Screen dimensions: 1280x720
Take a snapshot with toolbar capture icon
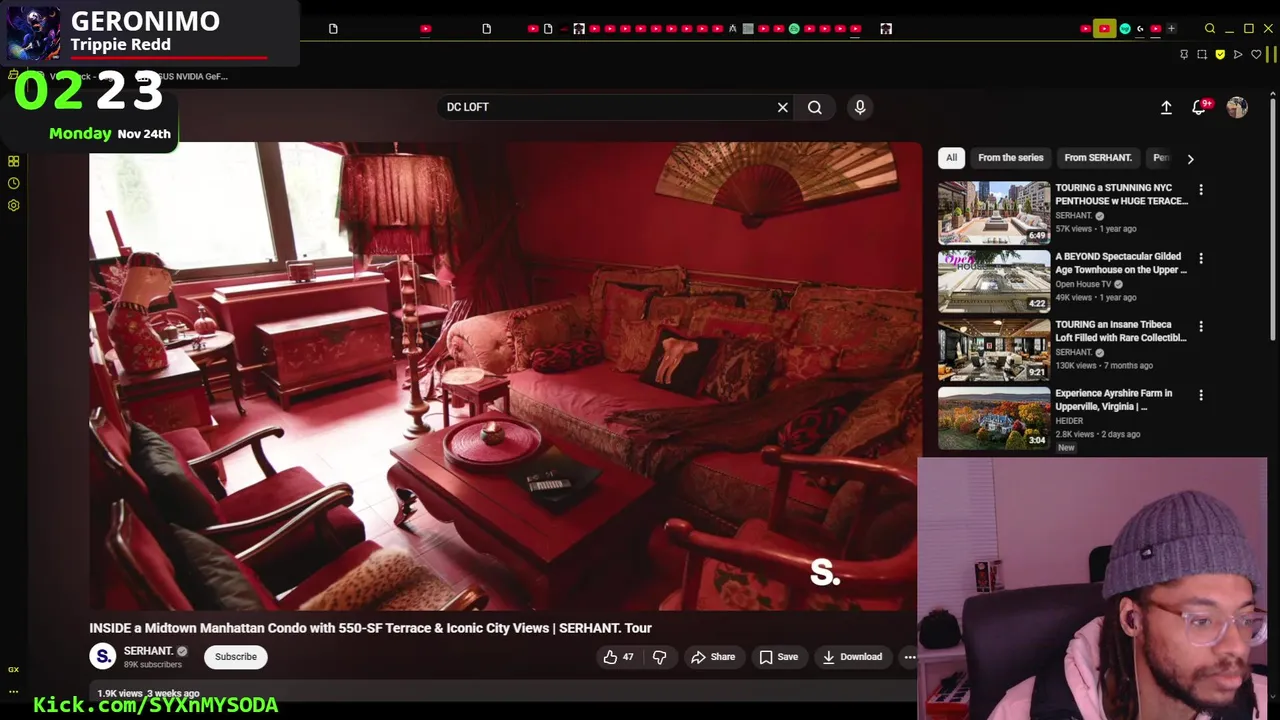(x=1202, y=54)
